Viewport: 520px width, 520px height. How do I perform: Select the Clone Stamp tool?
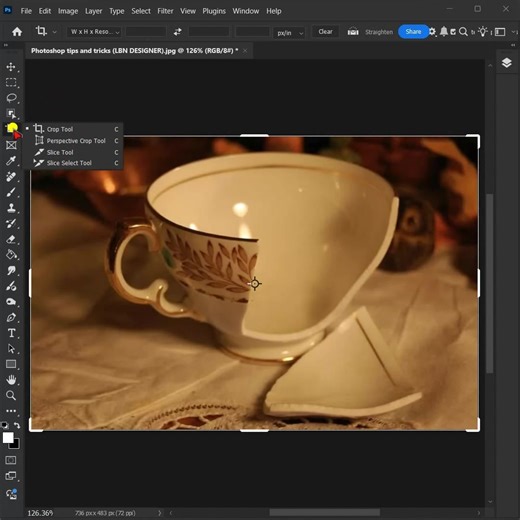[11, 208]
